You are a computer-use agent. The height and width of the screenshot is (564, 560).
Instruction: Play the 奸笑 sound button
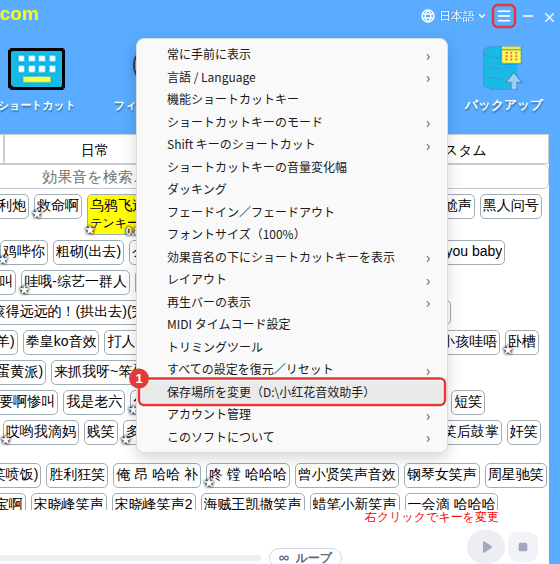coord(524,432)
